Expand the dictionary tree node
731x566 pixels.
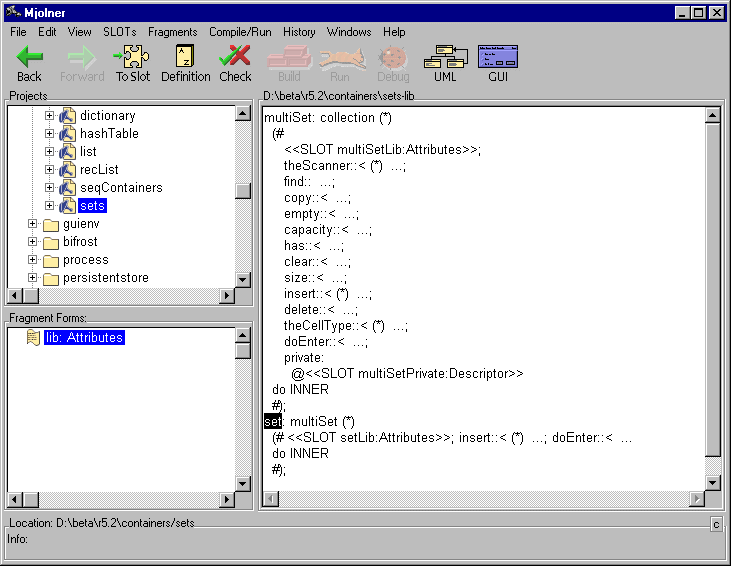[50, 116]
